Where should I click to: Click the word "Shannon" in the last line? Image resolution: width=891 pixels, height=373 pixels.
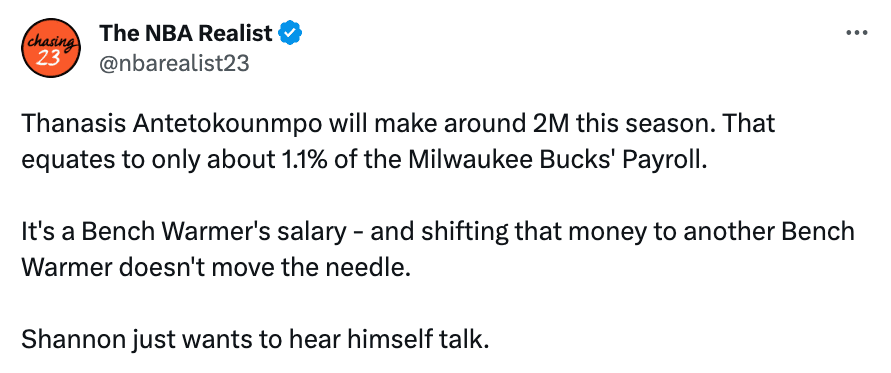[x=74, y=340]
